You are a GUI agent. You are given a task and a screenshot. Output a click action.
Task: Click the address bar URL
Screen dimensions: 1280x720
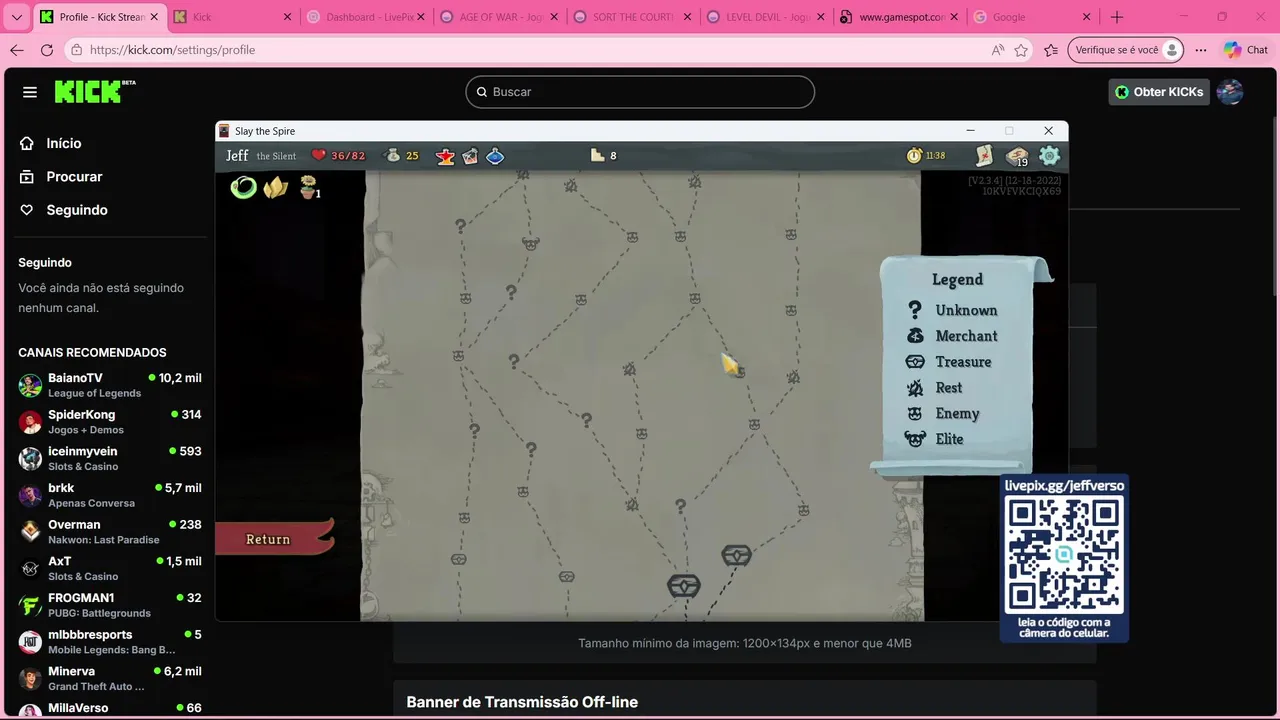172,50
